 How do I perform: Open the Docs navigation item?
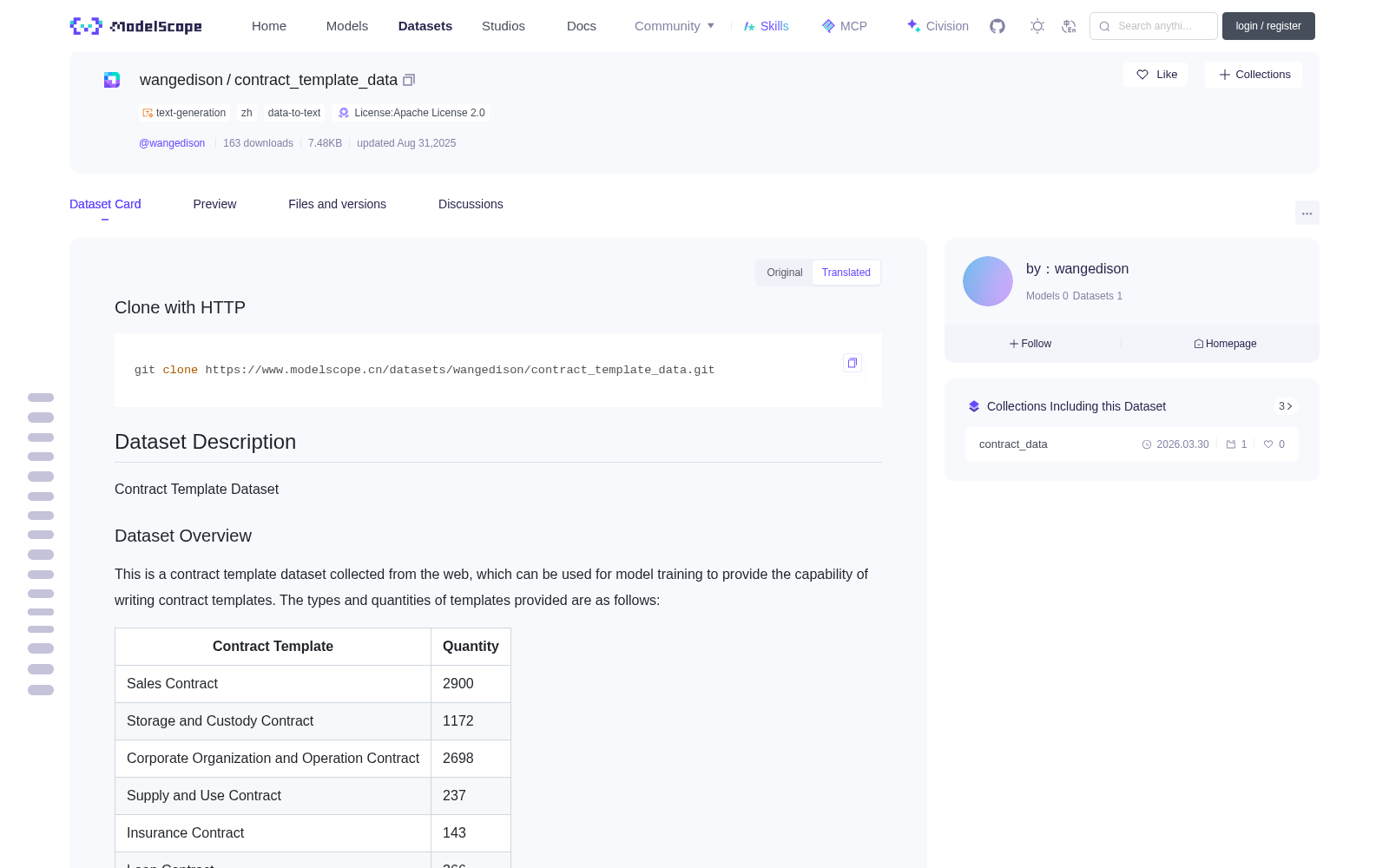coord(582,26)
